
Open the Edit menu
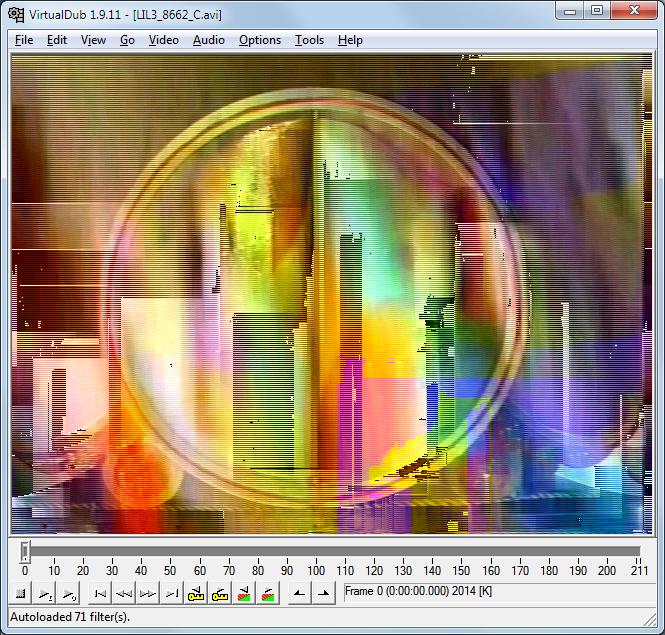[57, 40]
